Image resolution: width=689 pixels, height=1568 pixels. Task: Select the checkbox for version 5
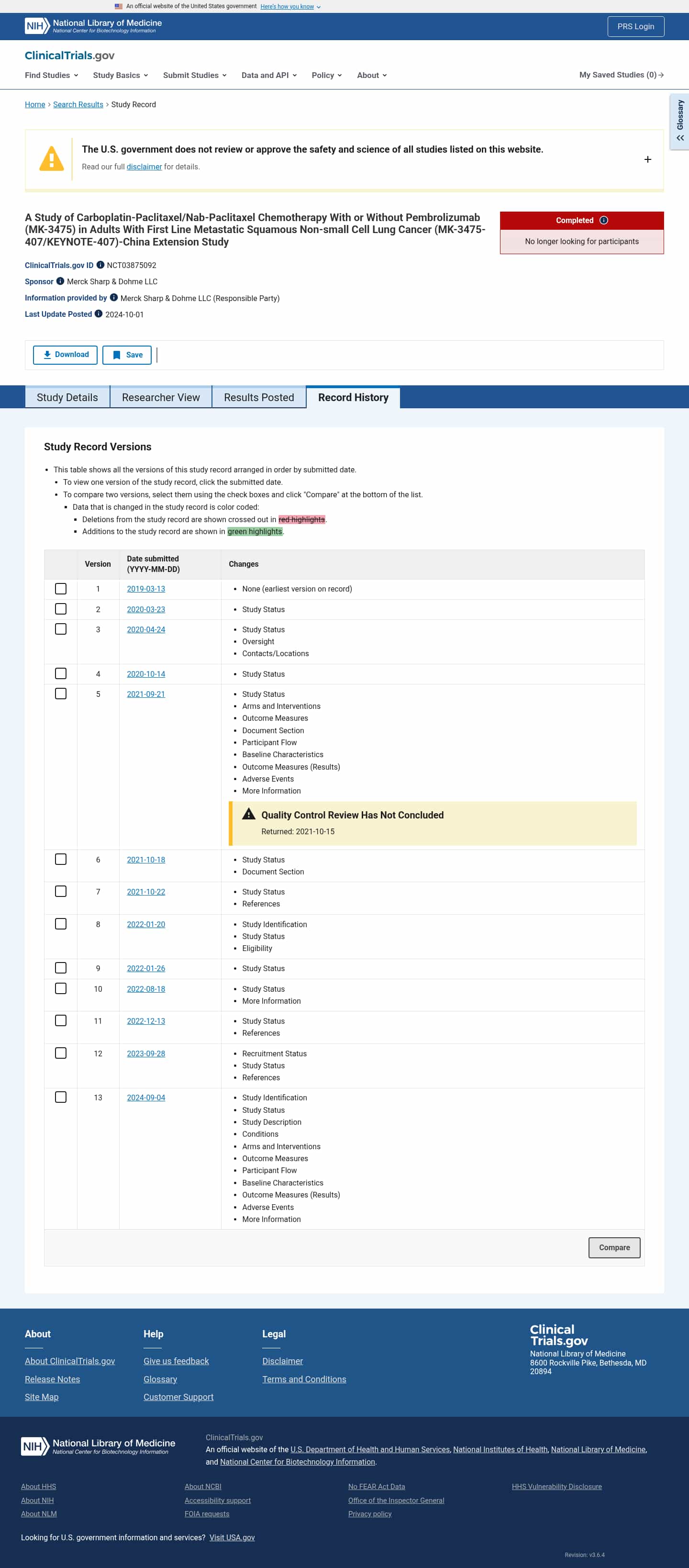click(61, 694)
